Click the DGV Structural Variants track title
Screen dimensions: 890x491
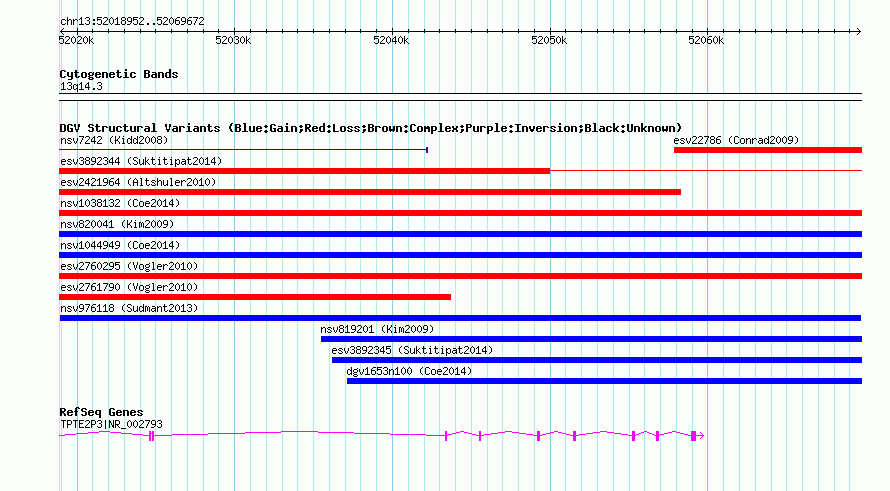[370, 128]
